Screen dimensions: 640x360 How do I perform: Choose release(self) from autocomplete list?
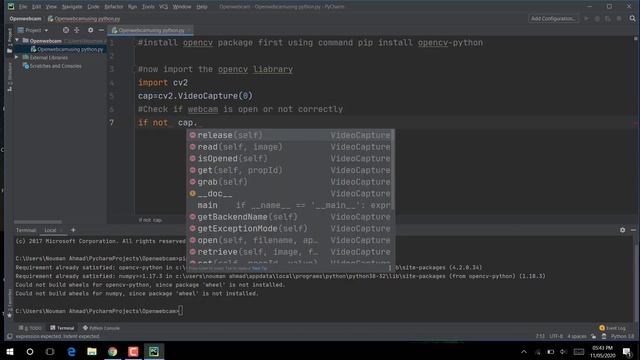coord(290,135)
